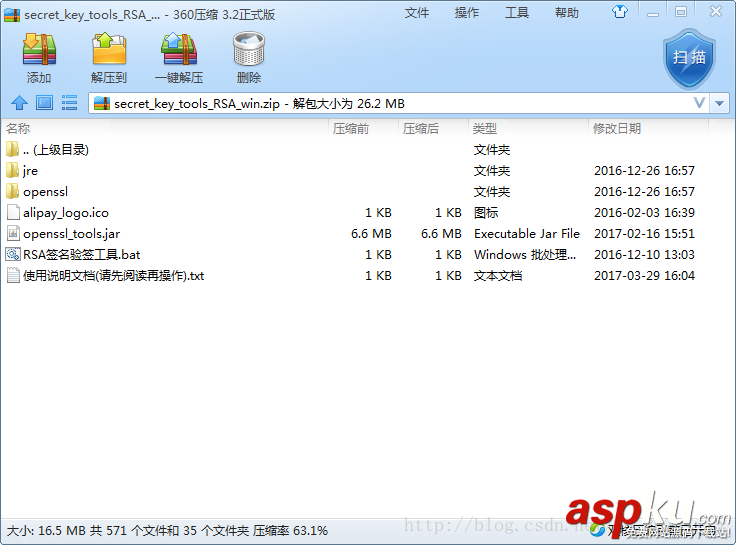This screenshot has height=545, width=736.
Task: Open the 工具 menu
Action: point(517,13)
